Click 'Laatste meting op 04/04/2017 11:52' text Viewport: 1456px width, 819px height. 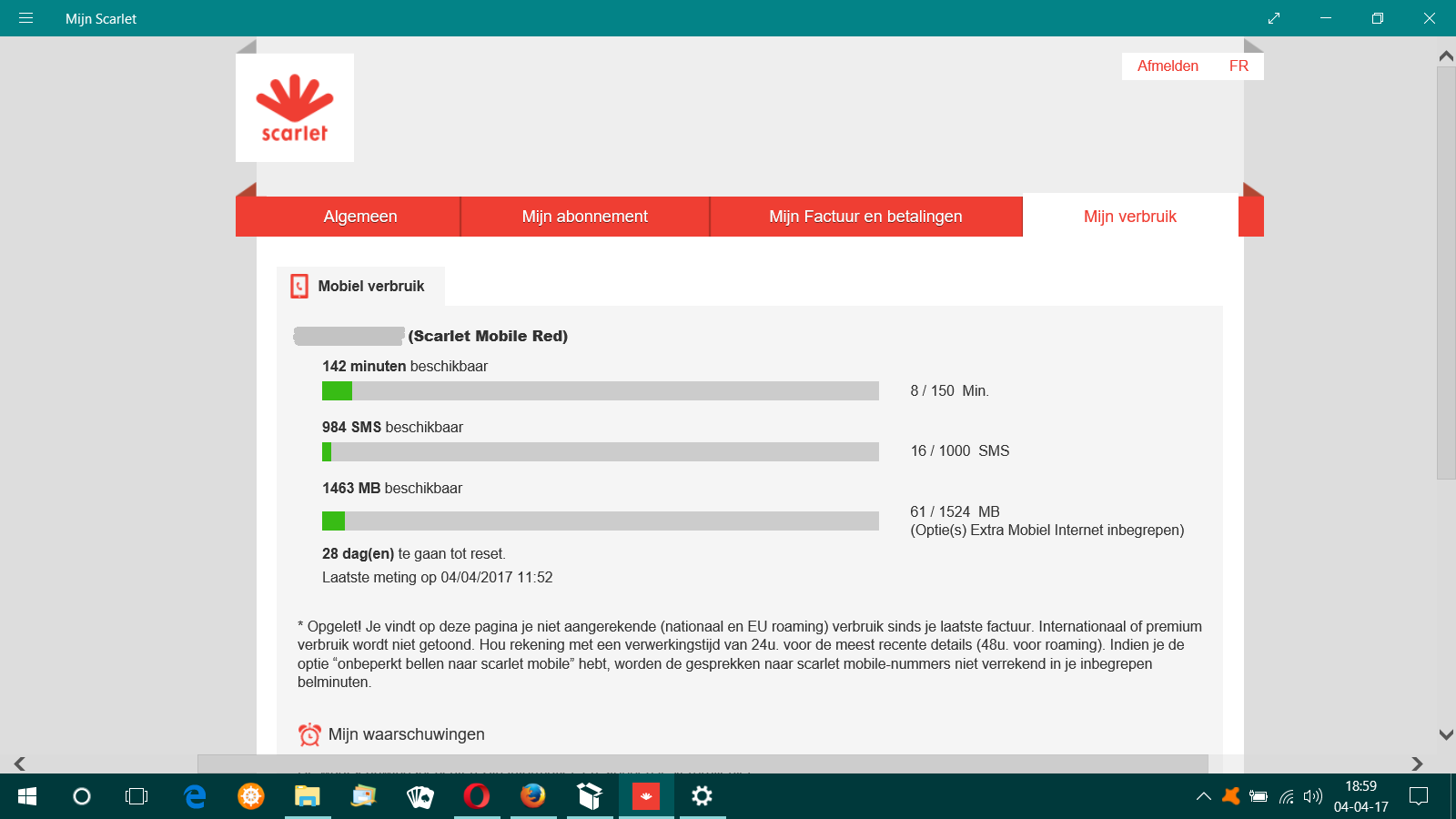tap(438, 577)
